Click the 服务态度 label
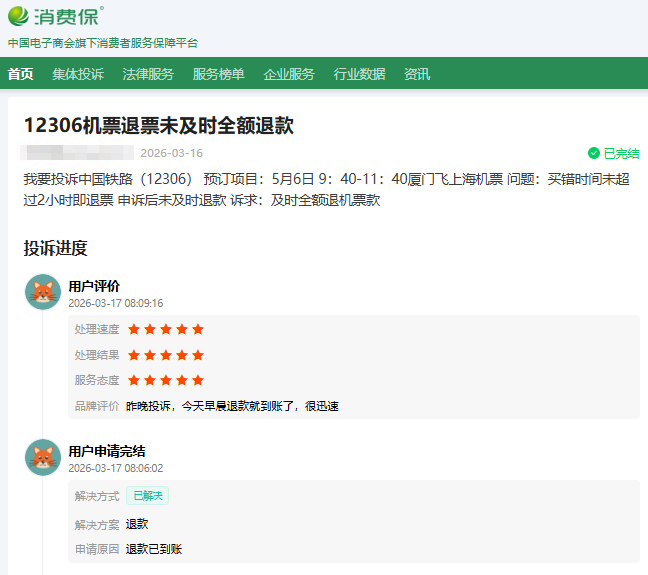 [97, 380]
